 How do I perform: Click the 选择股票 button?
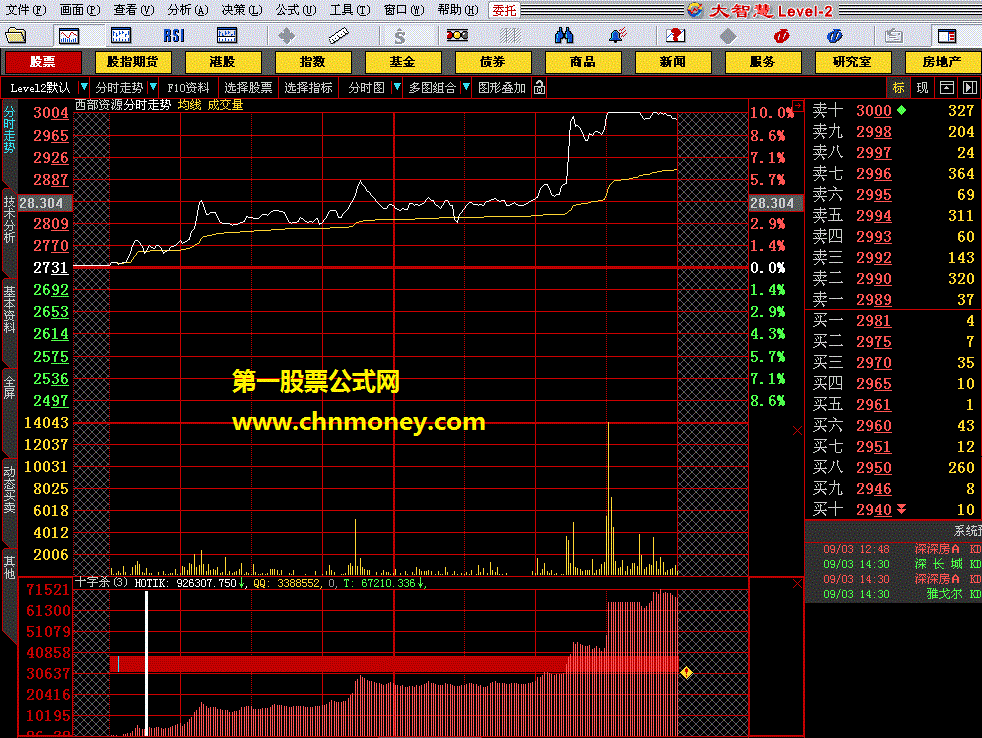pyautogui.click(x=248, y=88)
